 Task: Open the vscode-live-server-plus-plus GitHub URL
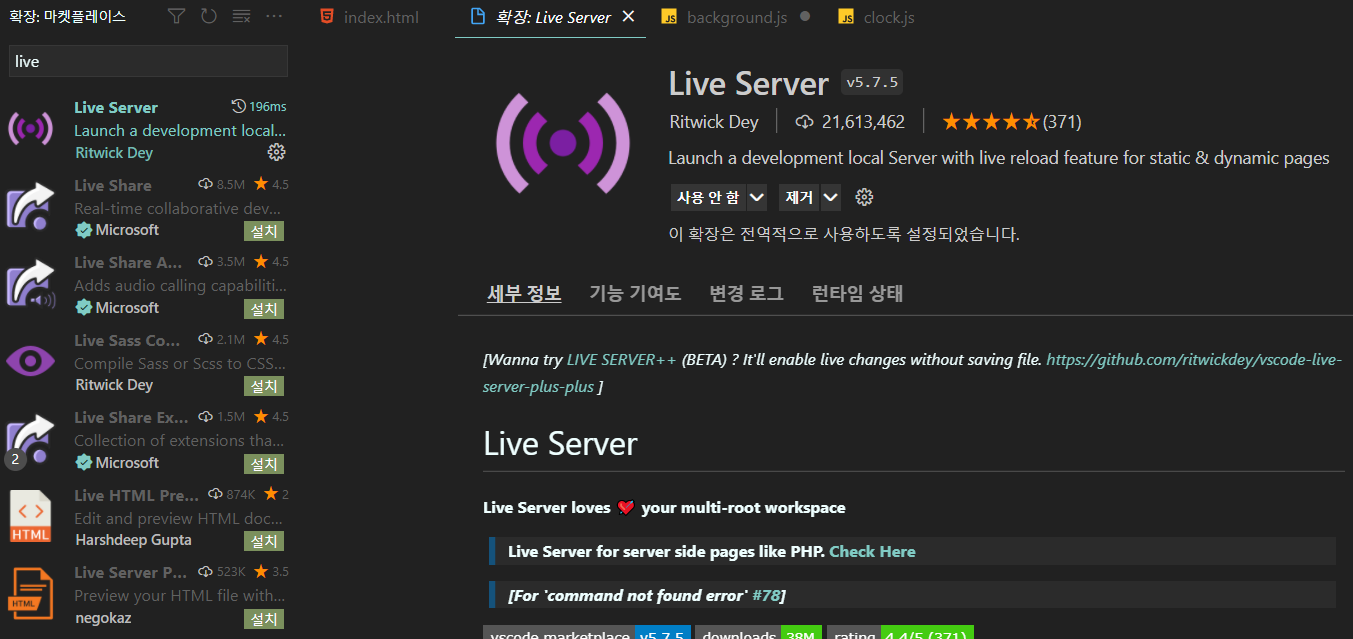[x=1193, y=359]
